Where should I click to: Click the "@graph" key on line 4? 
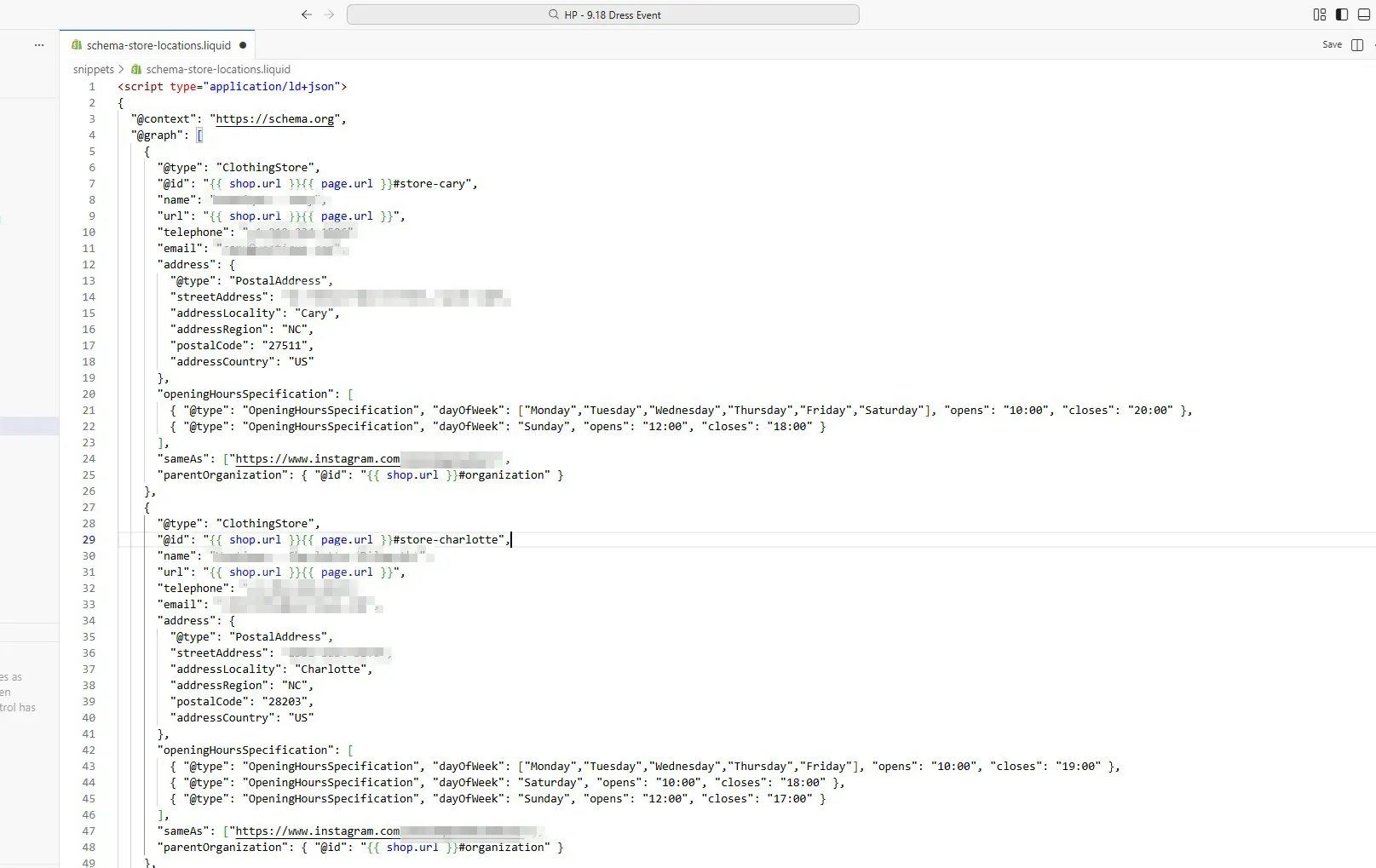tap(157, 135)
